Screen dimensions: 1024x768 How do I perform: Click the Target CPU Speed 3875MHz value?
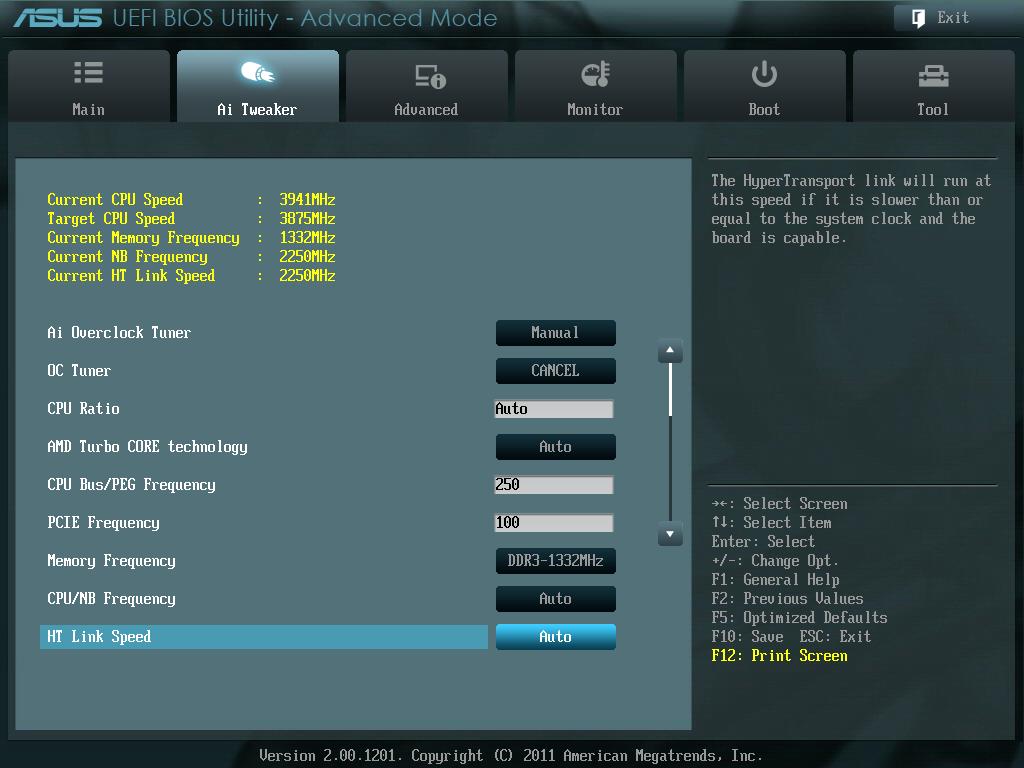(307, 218)
